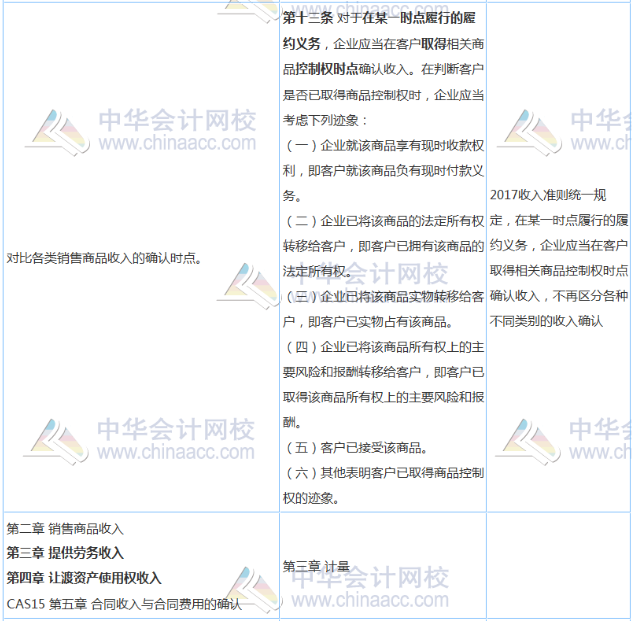Click the empty bottom-right table cell
The width and height of the screenshot is (633, 621).
[558, 566]
